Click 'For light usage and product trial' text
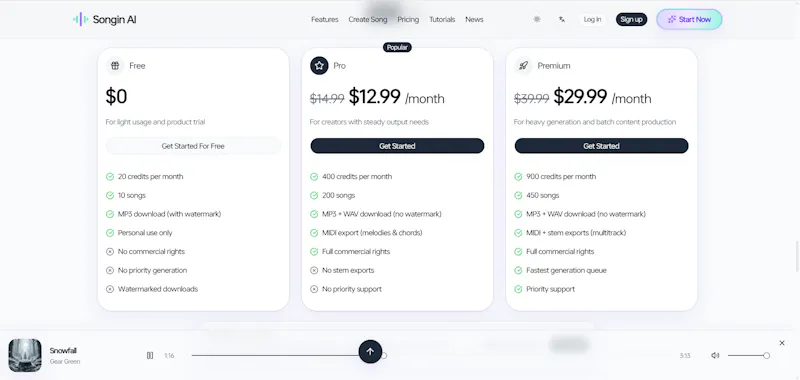Screen dimensions: 800x380 [x=155, y=122]
